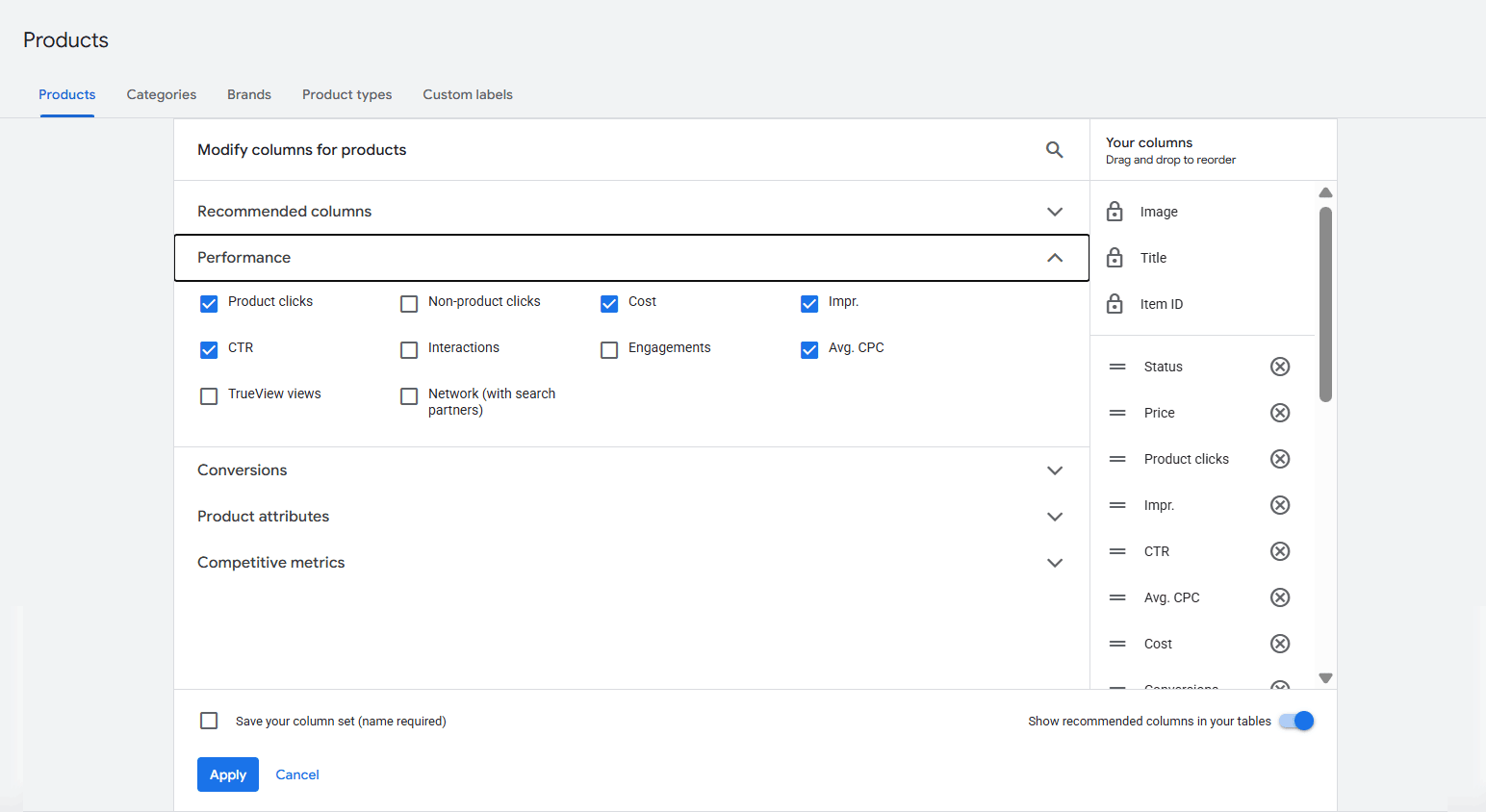Switch to the Brands tab
The image size is (1486, 812).
tap(249, 94)
